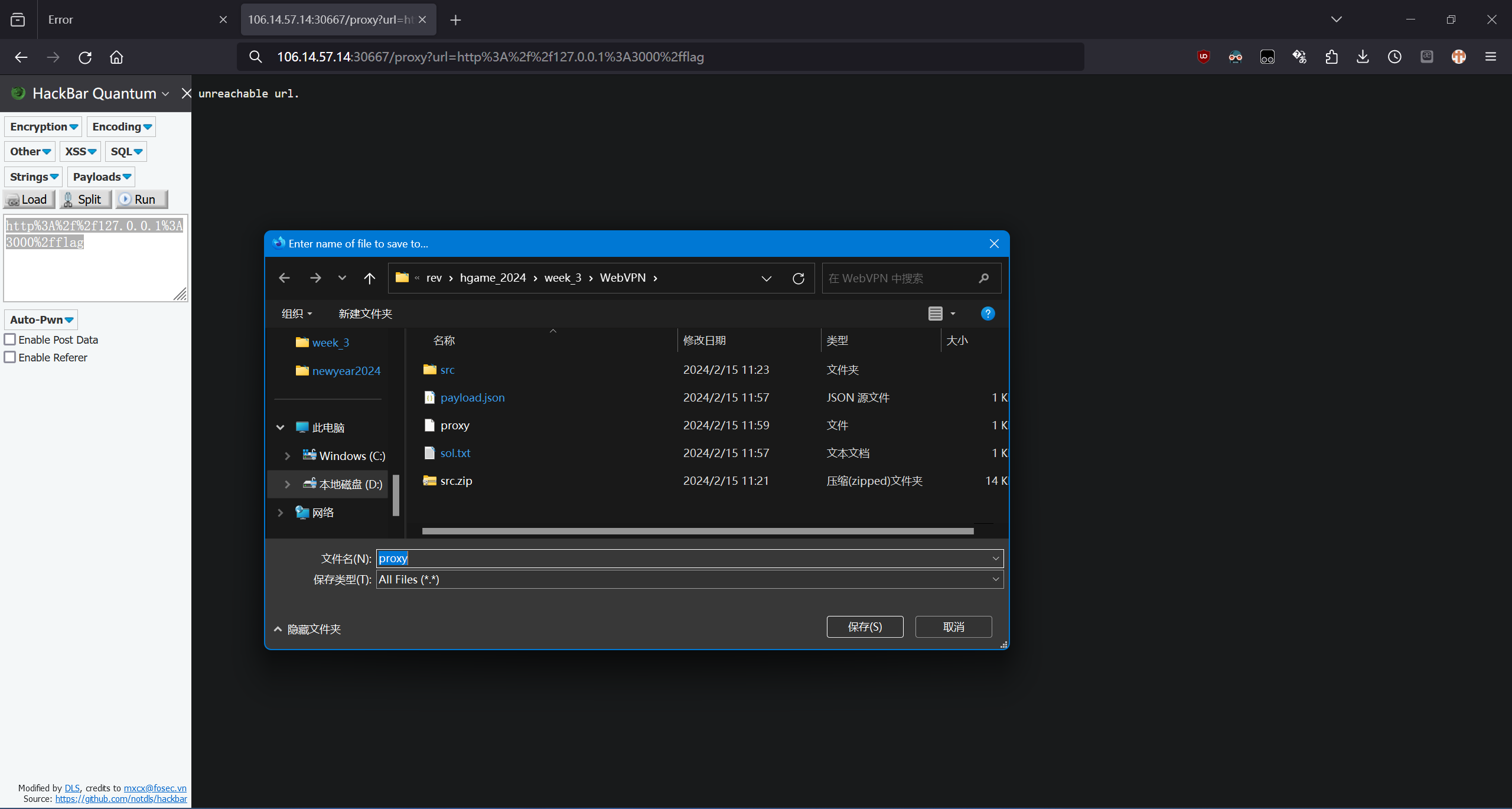
Task: Open the 组织 organize menu
Action: (x=296, y=314)
